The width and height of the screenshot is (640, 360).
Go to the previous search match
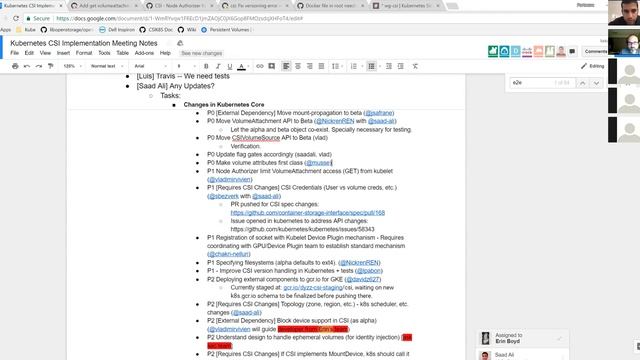tap(582, 83)
